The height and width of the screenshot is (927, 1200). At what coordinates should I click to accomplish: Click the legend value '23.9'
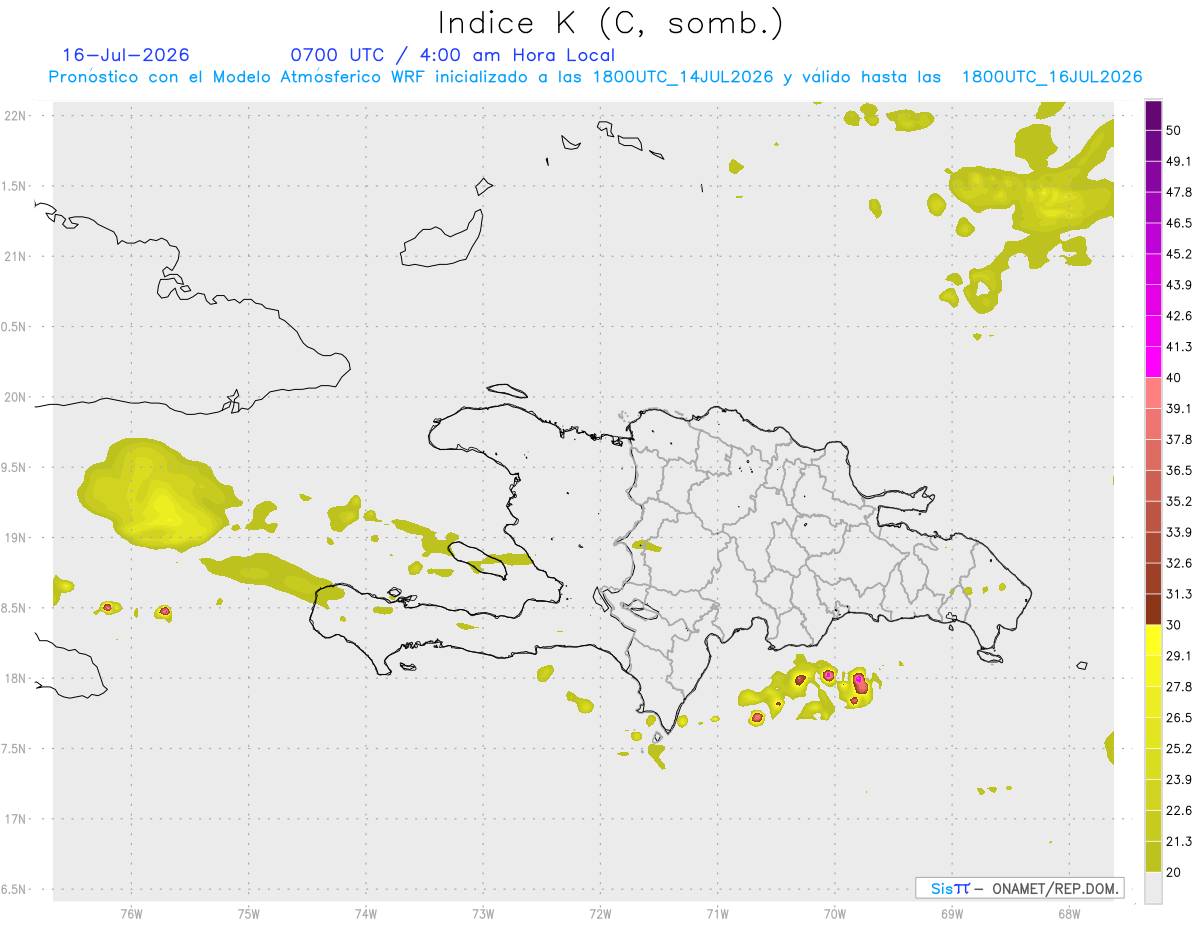tap(1179, 779)
